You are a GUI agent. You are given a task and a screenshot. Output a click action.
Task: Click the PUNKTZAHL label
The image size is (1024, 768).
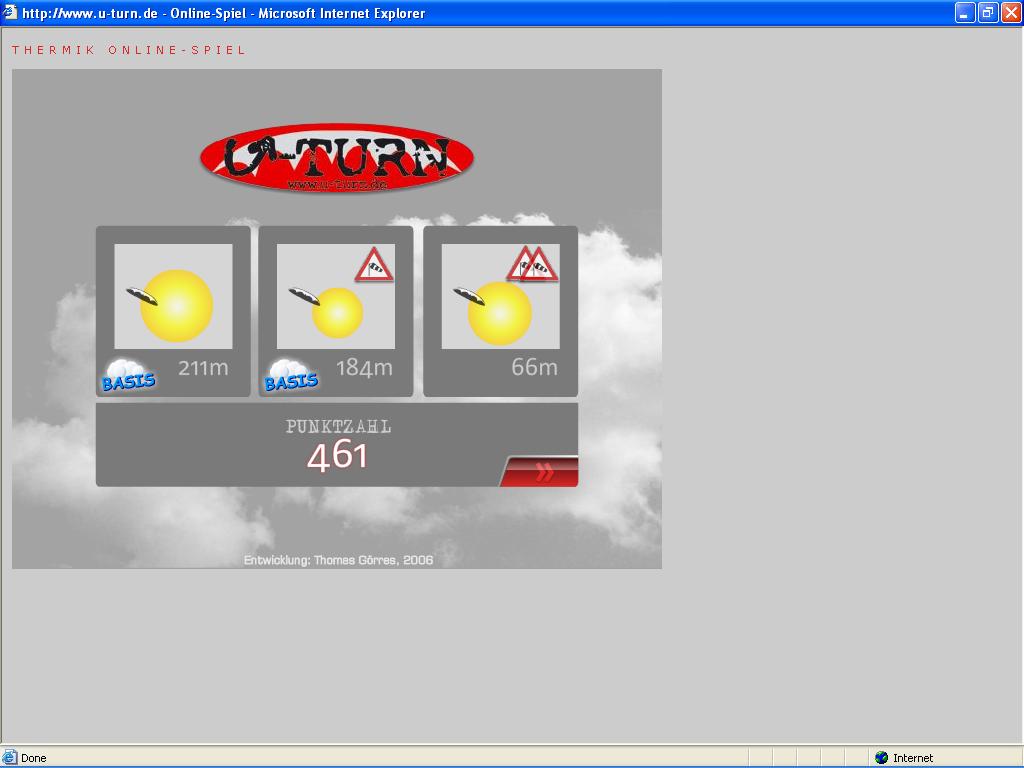[x=338, y=427]
